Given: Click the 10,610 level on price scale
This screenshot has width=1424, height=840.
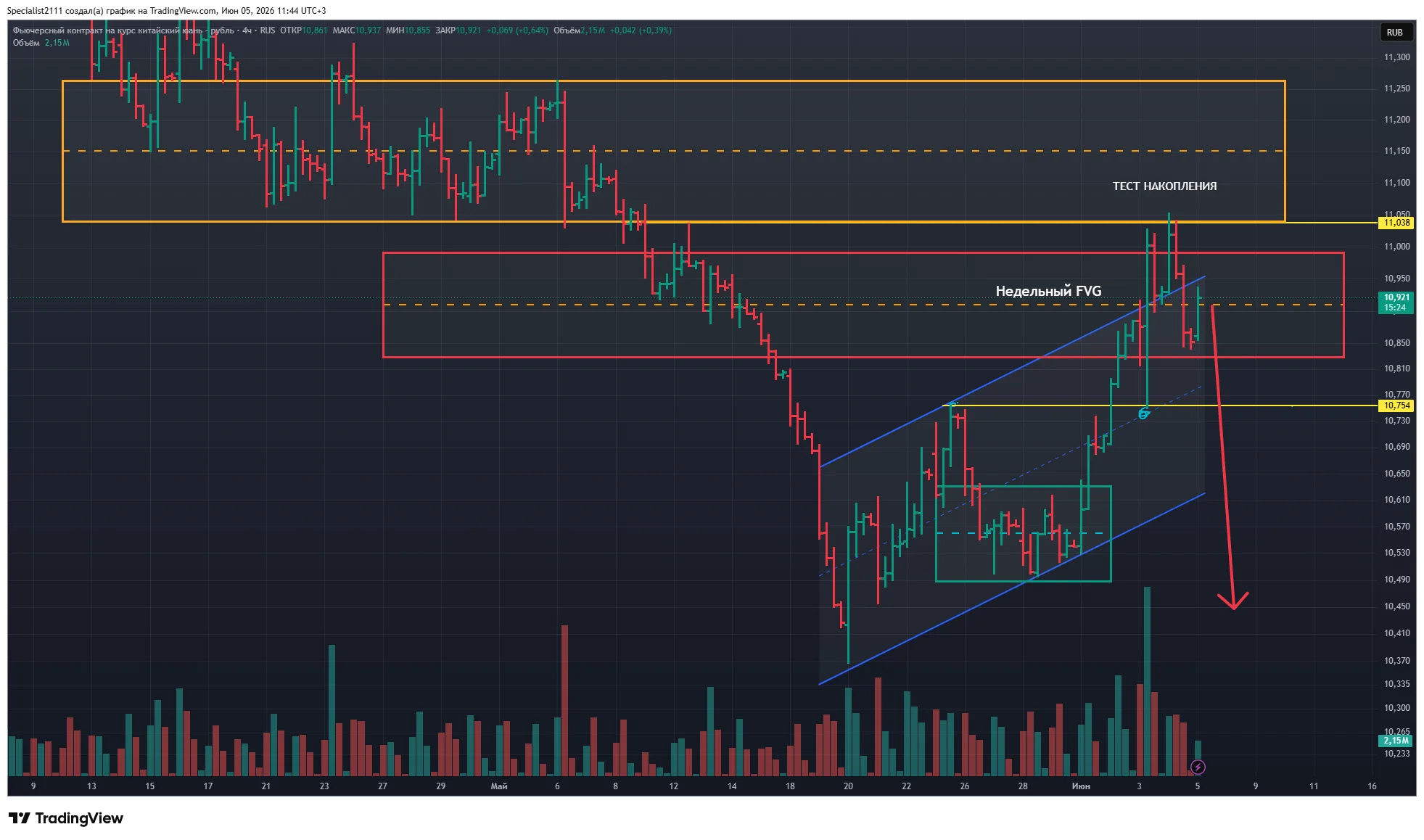Looking at the screenshot, I should (x=1396, y=500).
